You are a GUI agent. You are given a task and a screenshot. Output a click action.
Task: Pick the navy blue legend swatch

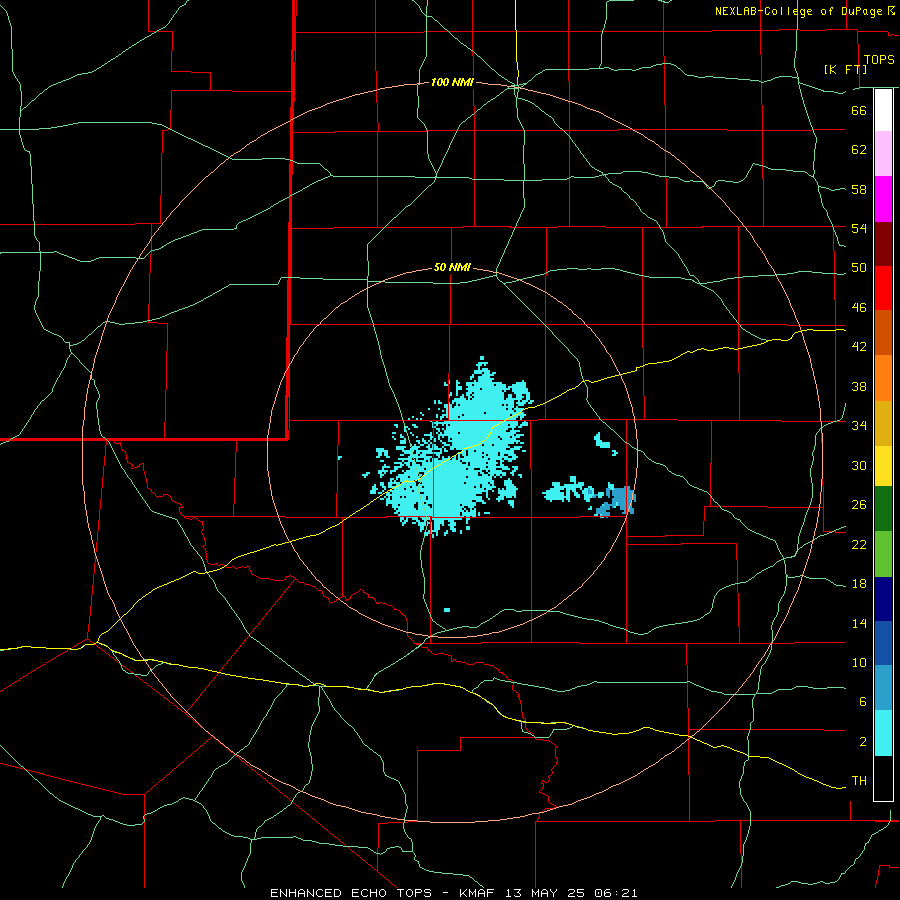(x=883, y=599)
